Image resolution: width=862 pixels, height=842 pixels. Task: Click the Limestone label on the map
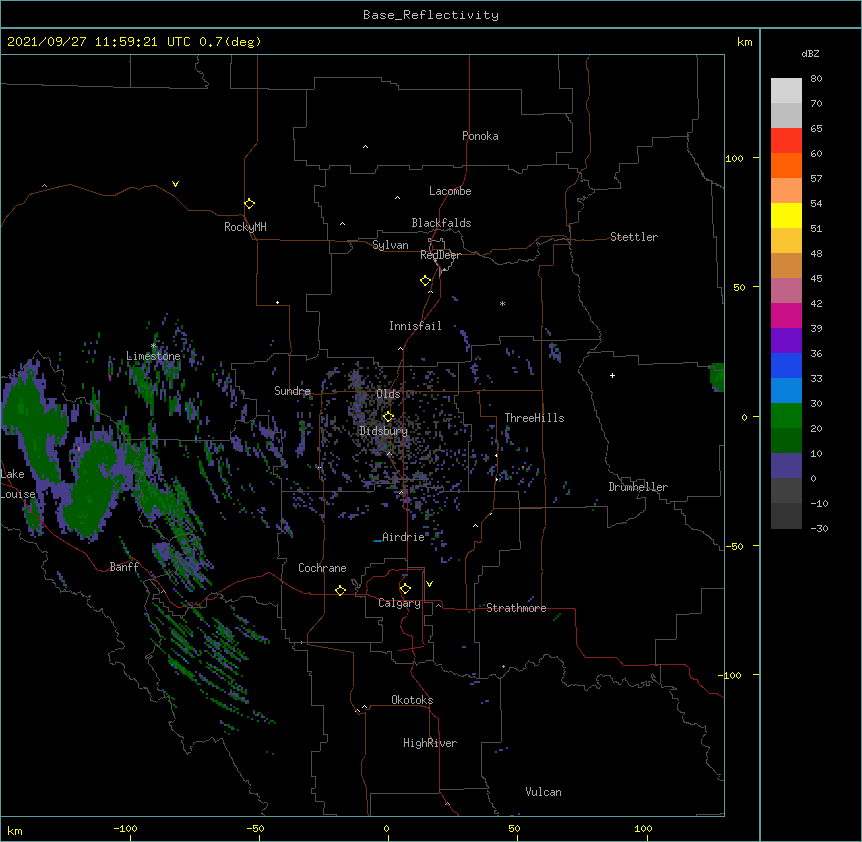coord(153,356)
